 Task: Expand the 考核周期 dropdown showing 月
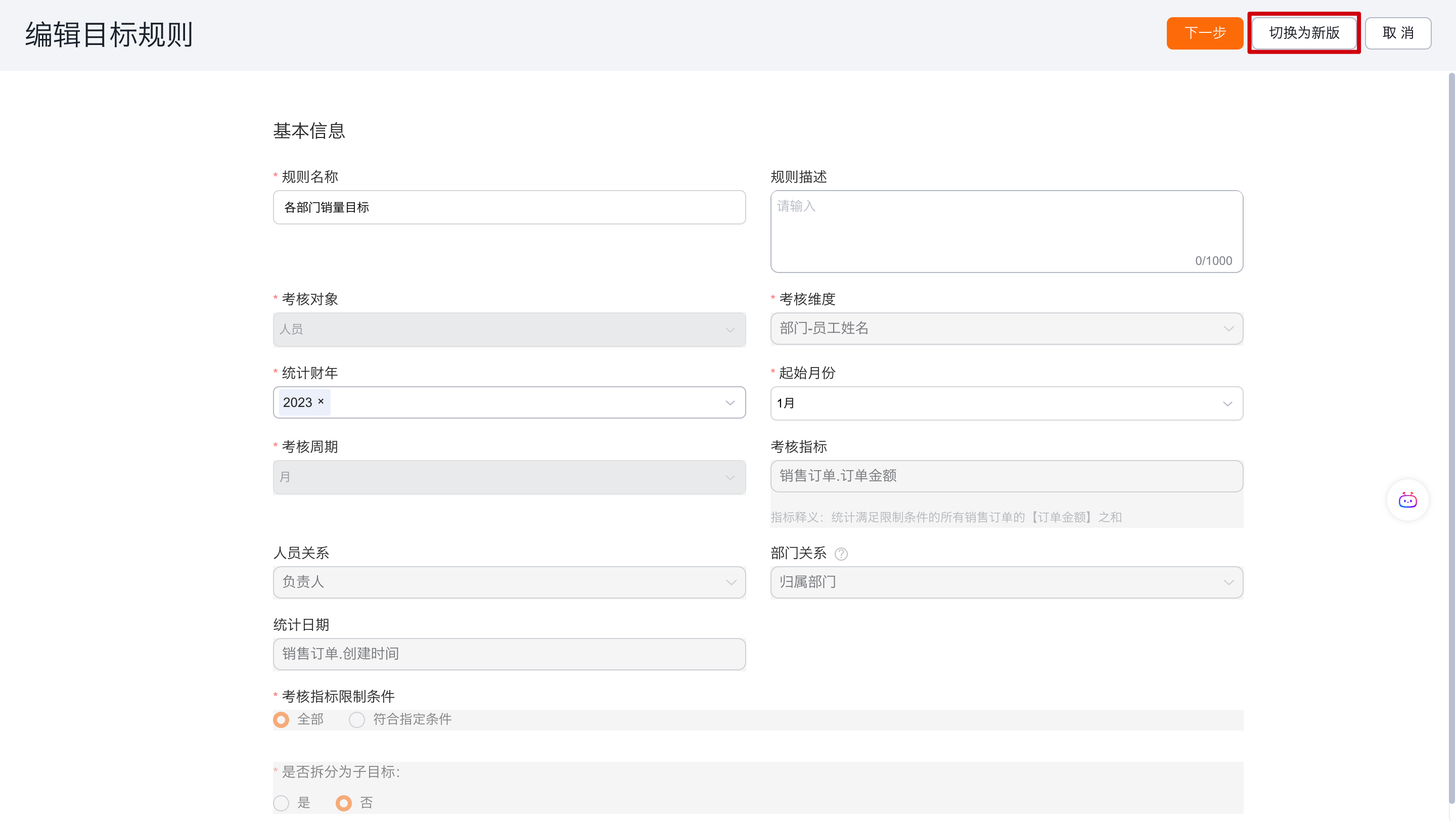click(x=509, y=477)
